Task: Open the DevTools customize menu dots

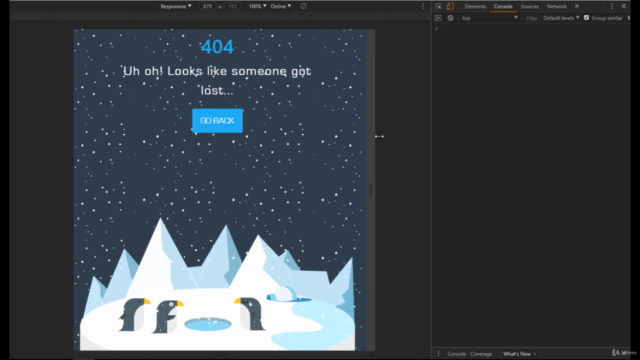Action: pos(611,7)
